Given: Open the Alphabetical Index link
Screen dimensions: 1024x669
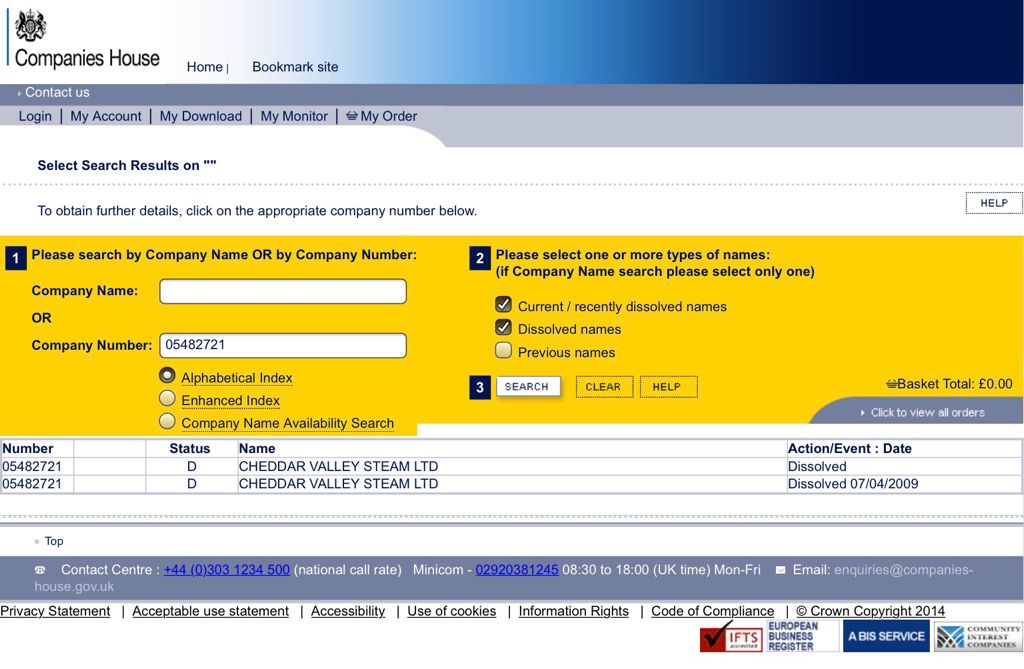Looking at the screenshot, I should coord(237,378).
